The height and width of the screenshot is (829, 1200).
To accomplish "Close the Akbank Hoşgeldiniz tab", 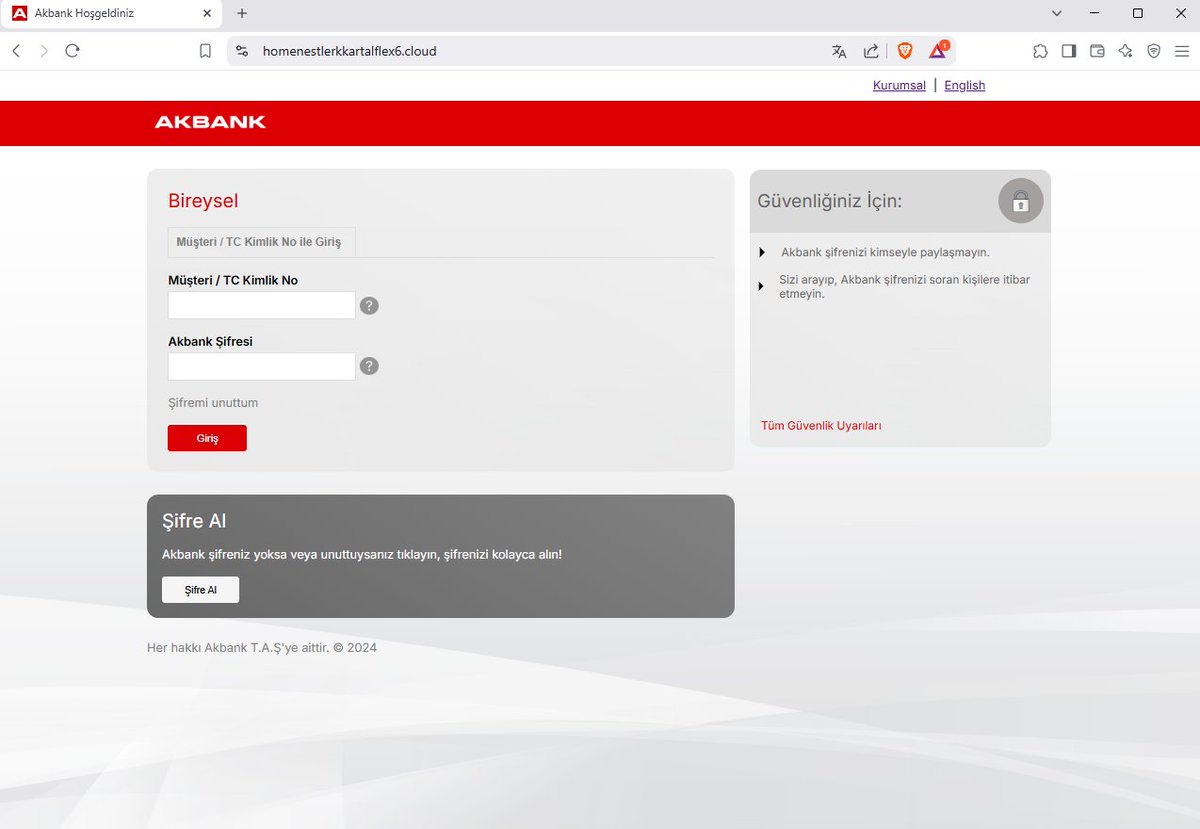I will pos(207,14).
